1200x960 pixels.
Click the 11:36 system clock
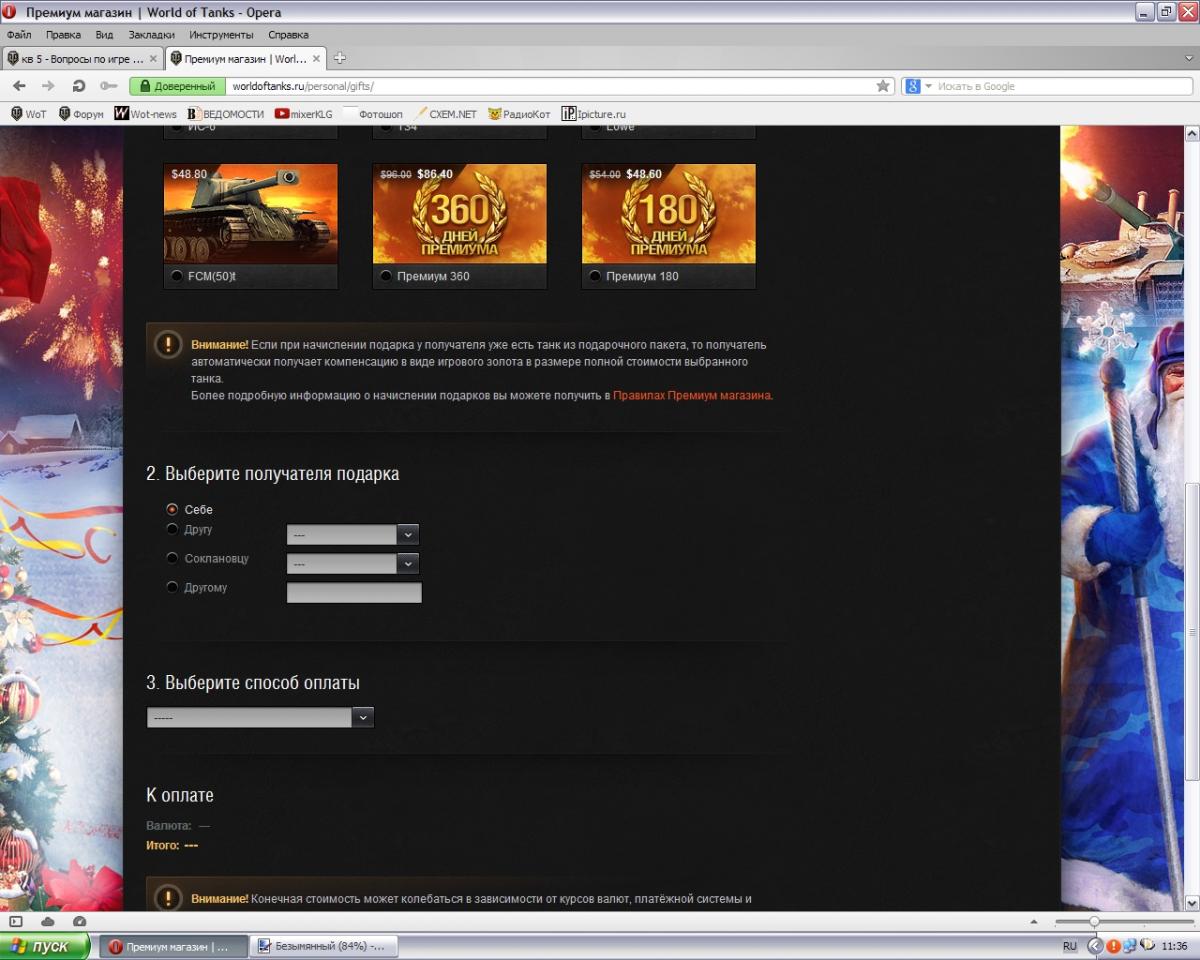[1176, 946]
